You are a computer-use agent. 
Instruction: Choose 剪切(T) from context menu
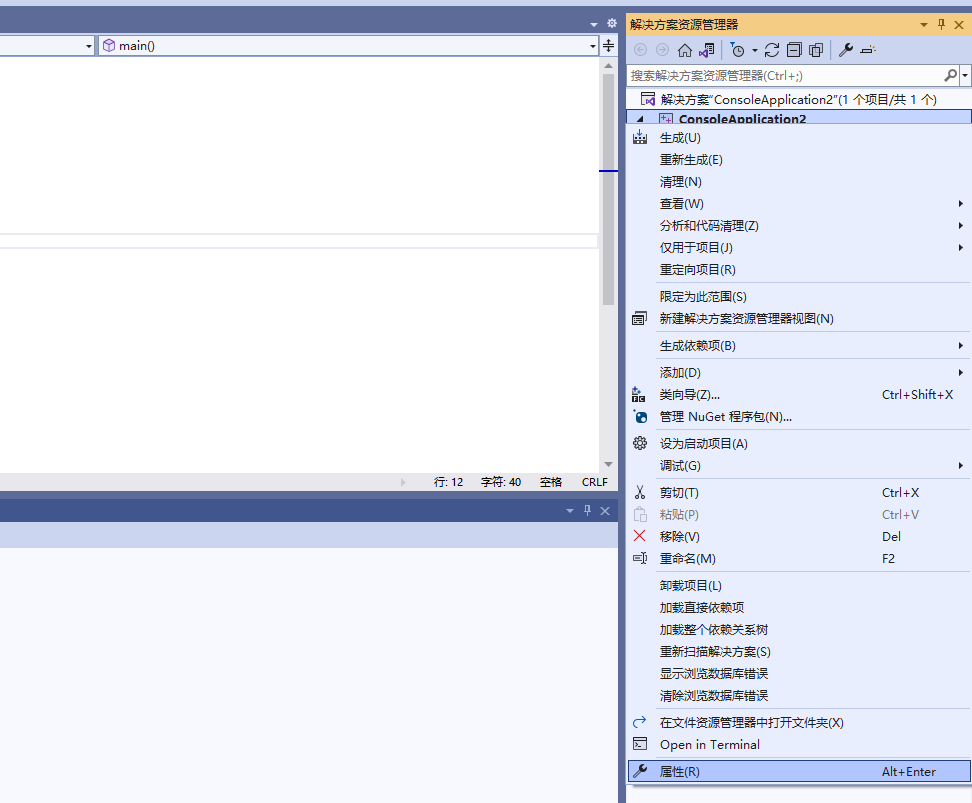coord(799,493)
